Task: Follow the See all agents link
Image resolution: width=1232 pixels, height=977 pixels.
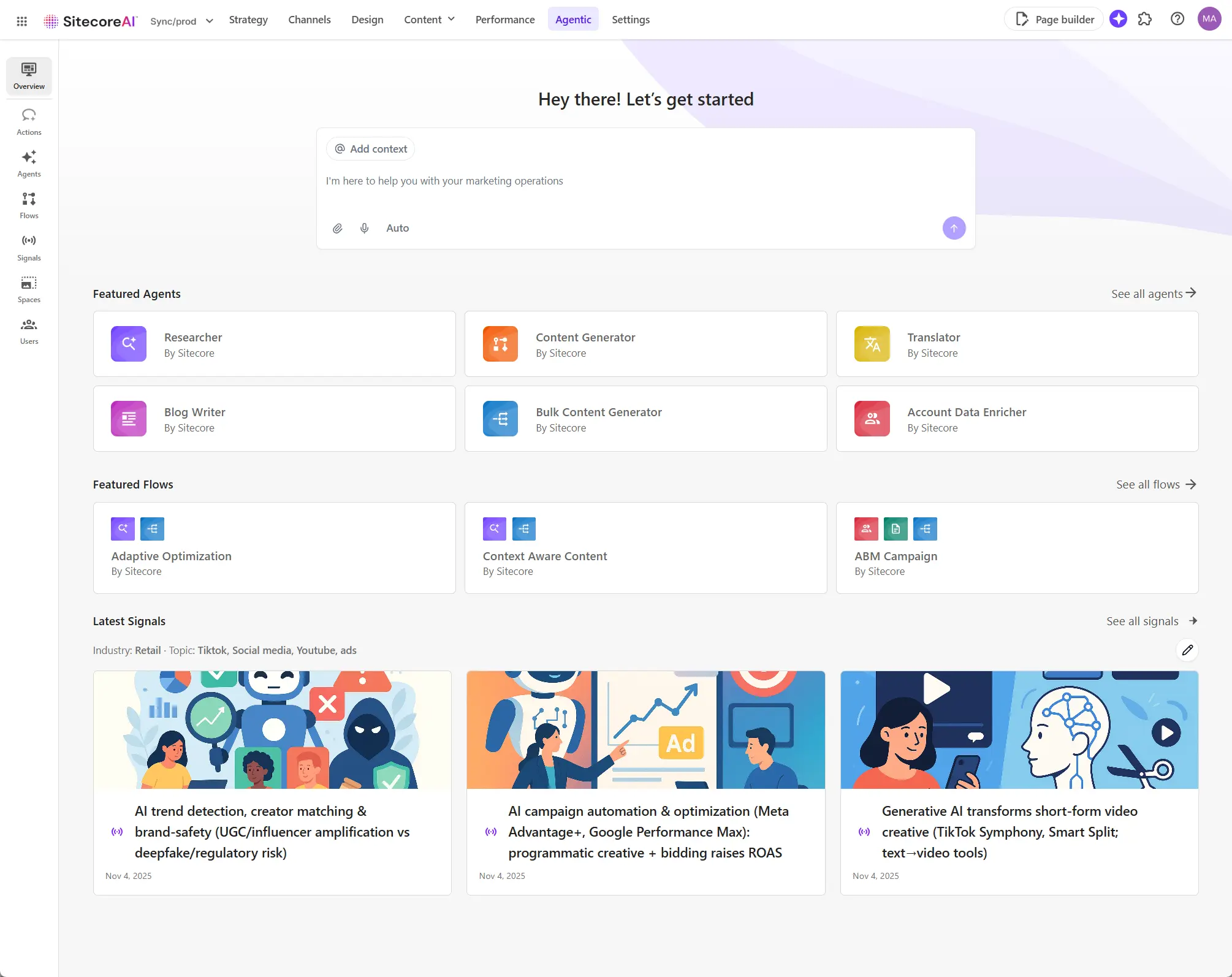Action: [x=1153, y=294]
